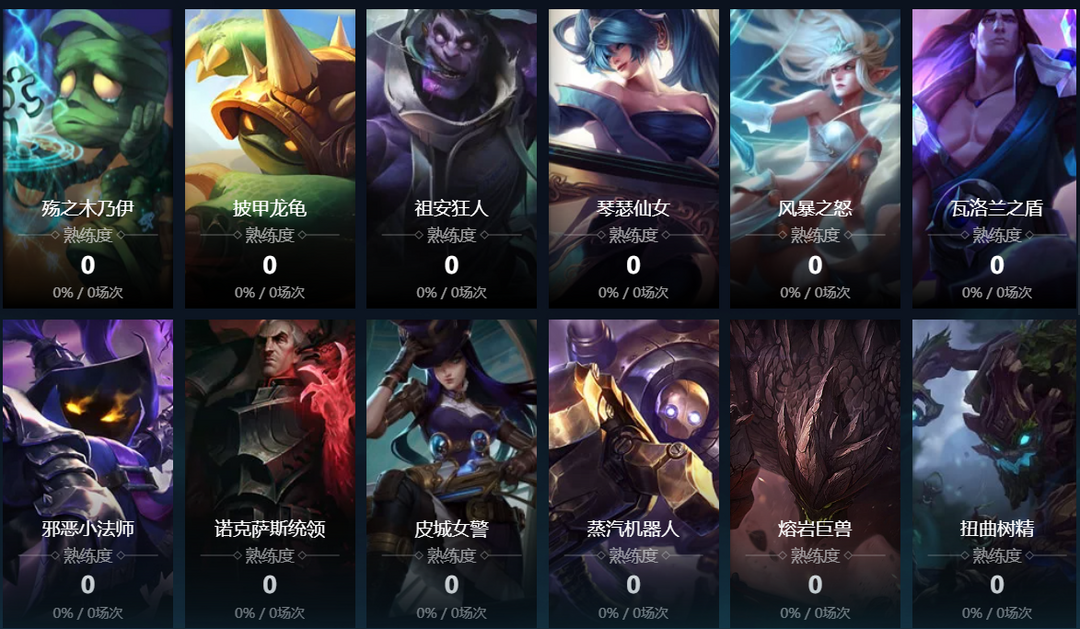Viewport: 1080px width, 629px height.
Task: Select the 殇之木乃伊 champion card
Action: click(x=87, y=158)
